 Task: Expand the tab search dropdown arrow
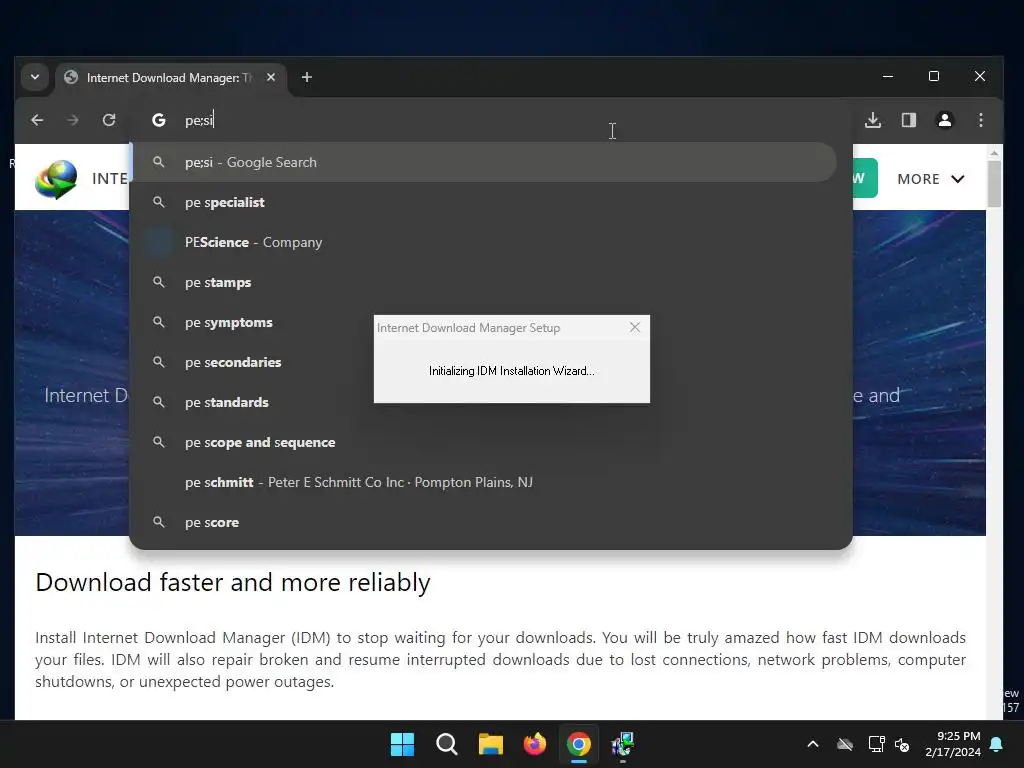click(x=35, y=77)
